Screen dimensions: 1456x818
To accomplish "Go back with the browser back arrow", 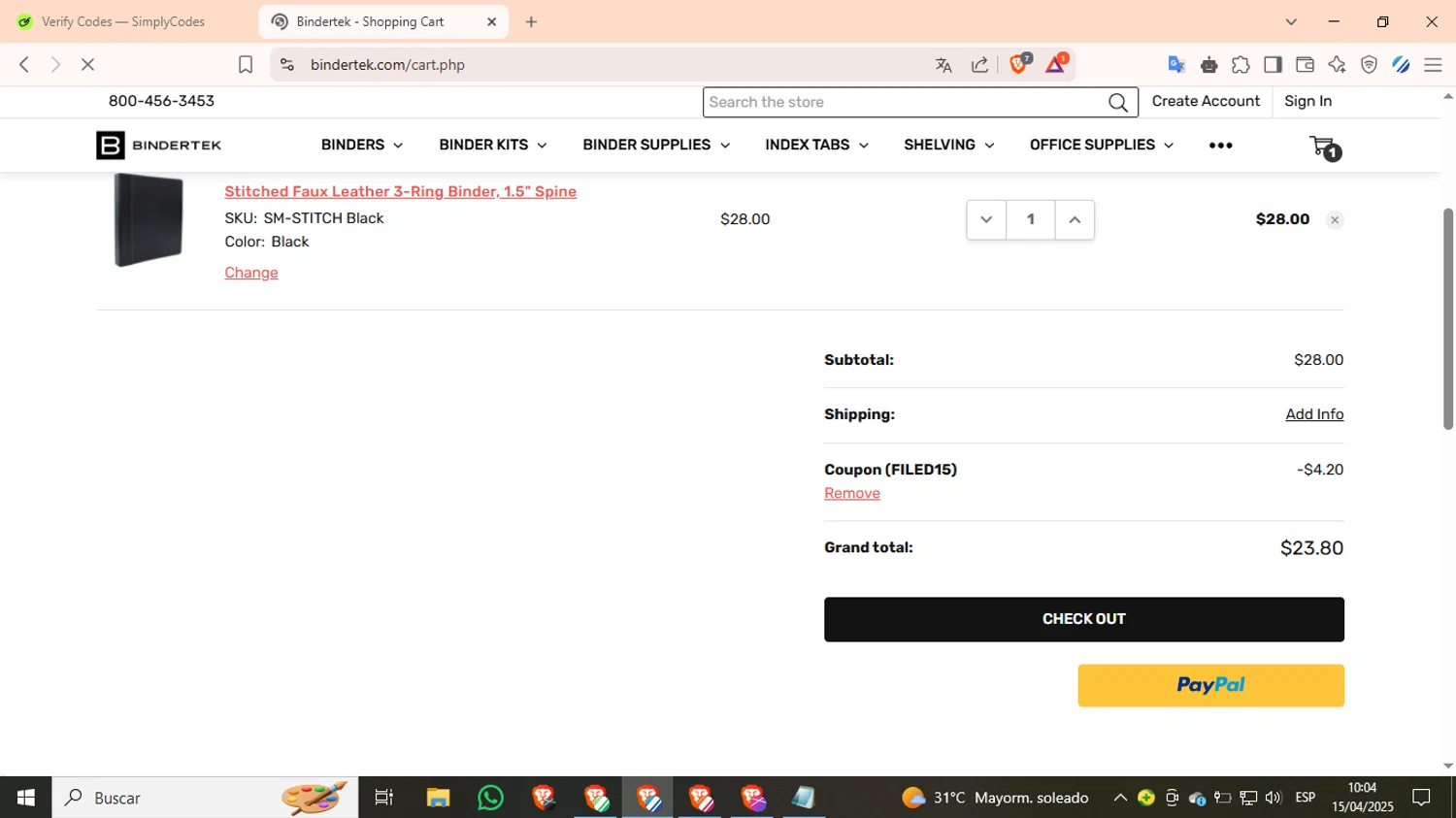I will pyautogui.click(x=24, y=64).
